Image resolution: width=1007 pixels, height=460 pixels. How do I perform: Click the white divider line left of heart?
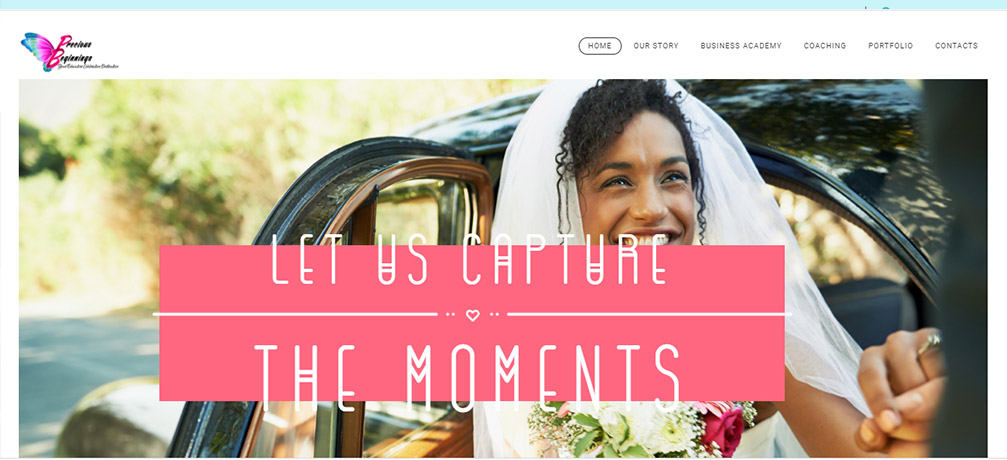(x=295, y=314)
